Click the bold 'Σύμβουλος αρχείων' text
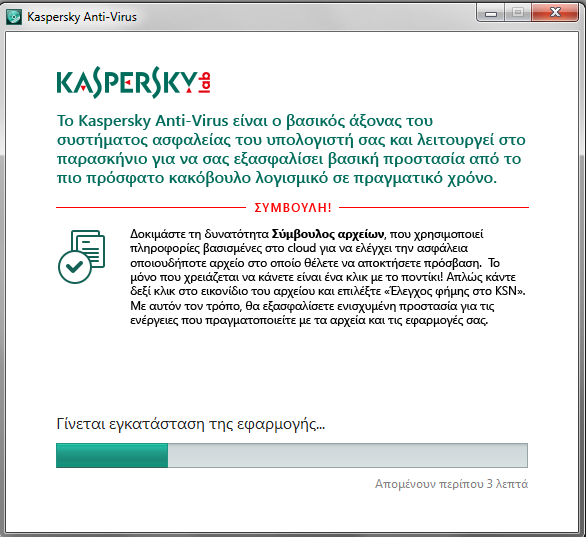586x537 pixels. click(x=328, y=234)
